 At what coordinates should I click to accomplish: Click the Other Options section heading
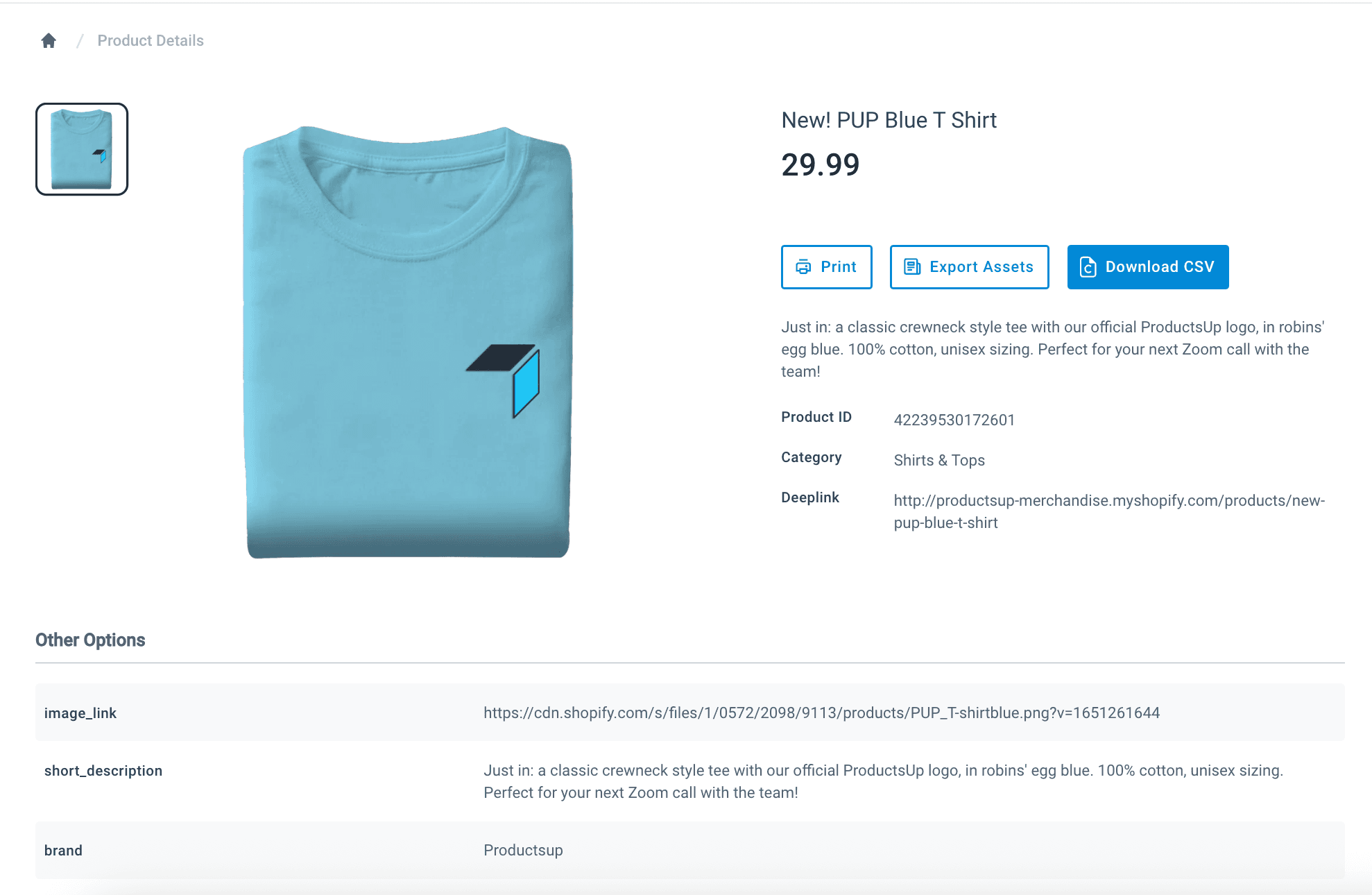point(90,640)
